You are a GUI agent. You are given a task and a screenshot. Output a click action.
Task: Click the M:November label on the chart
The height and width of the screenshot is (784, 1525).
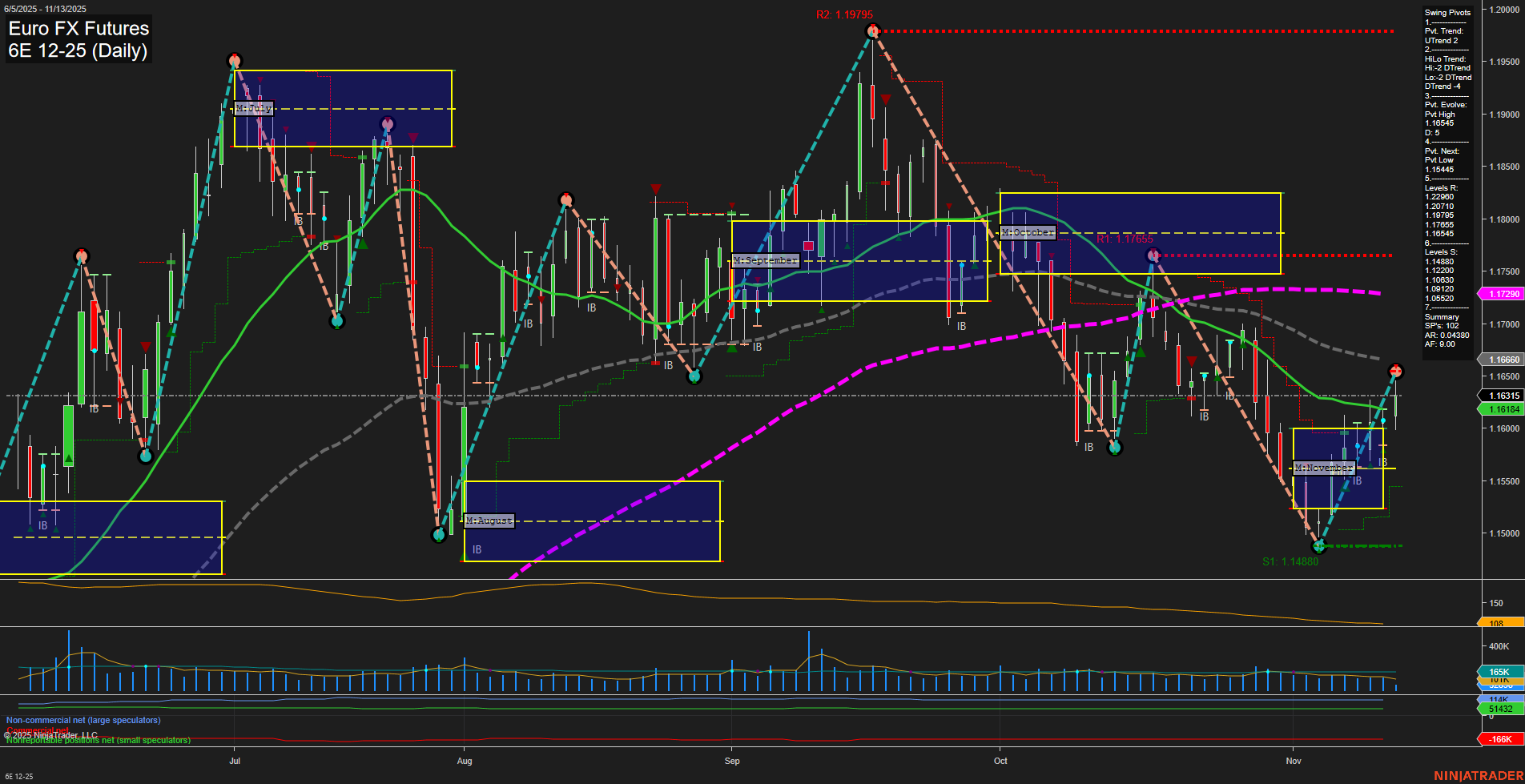click(x=1325, y=467)
